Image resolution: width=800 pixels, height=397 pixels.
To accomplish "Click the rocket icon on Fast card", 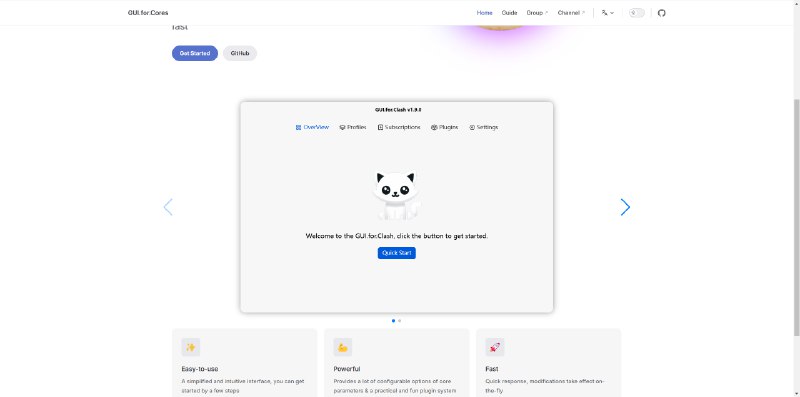I will tap(495, 347).
